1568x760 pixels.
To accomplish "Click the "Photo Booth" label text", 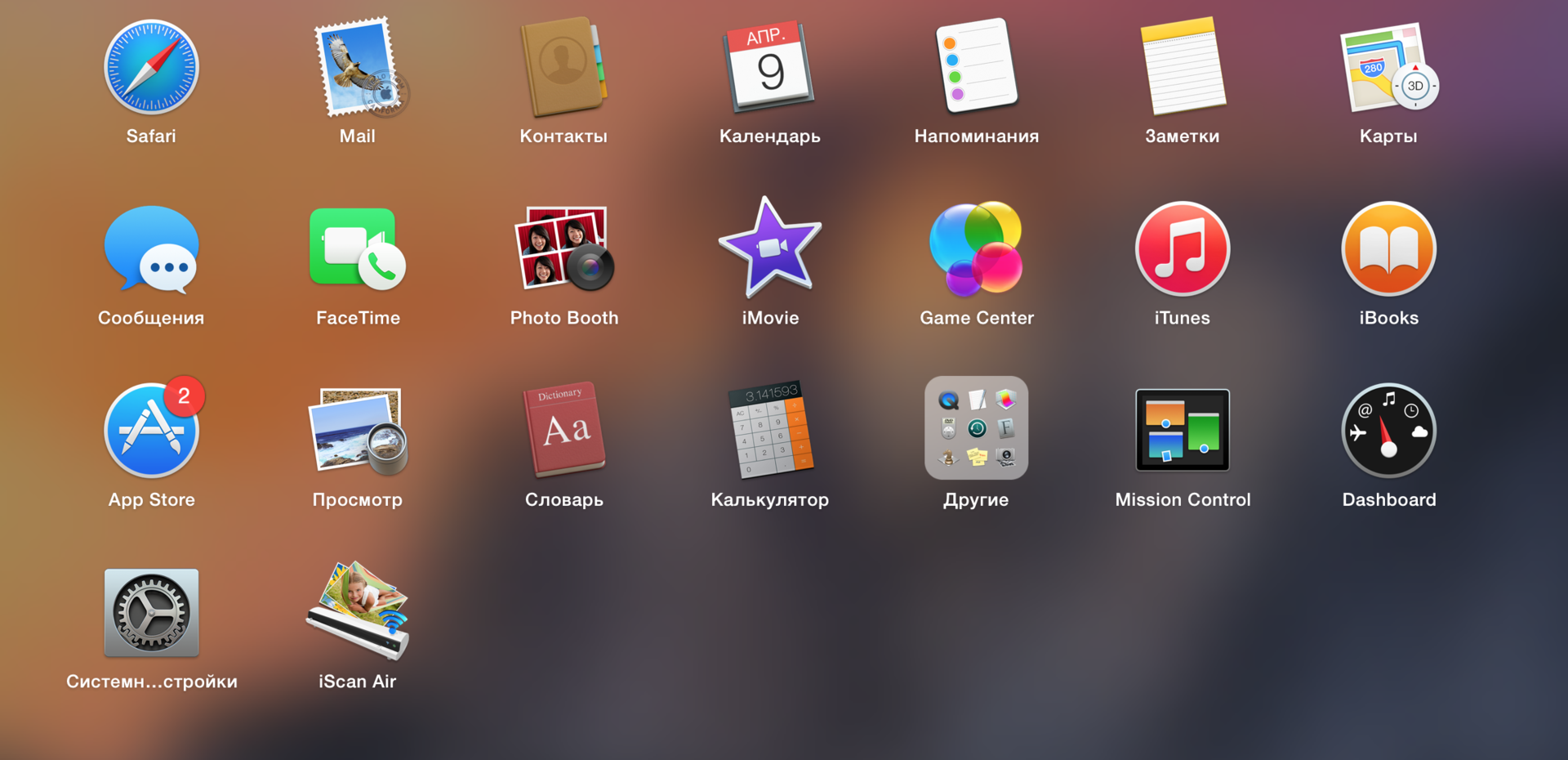I will point(563,318).
